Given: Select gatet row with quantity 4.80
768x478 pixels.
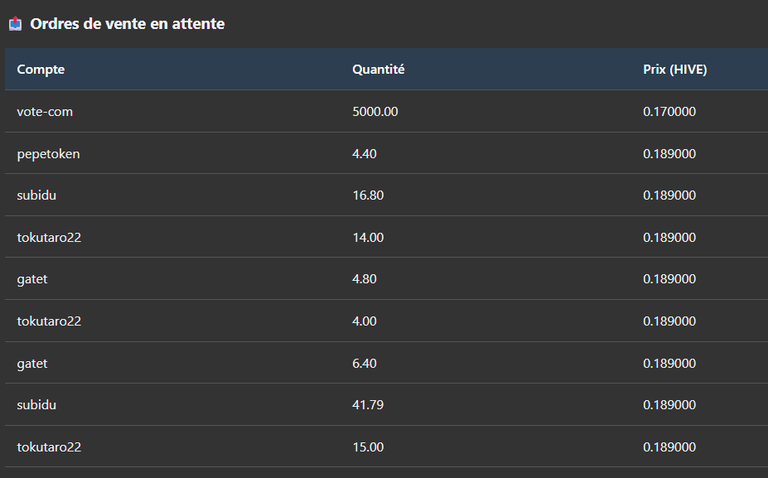Looking at the screenshot, I should point(386,279).
